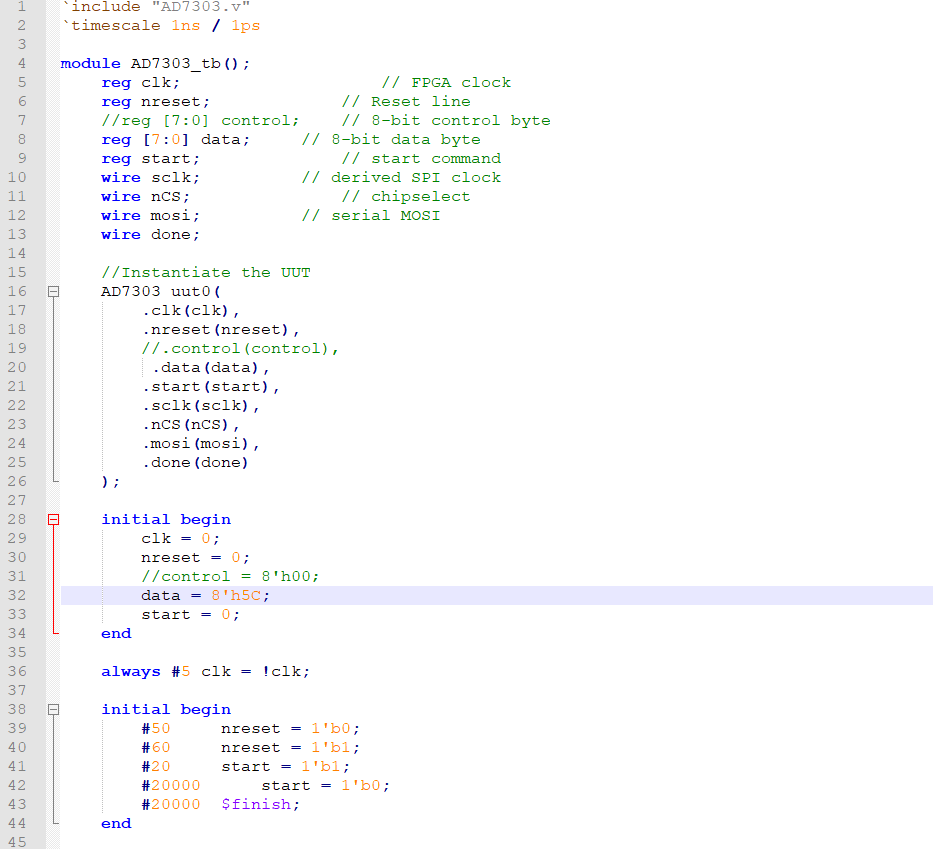Place cursor on 'module' keyword
This screenshot has width=933, height=849.
90,64
